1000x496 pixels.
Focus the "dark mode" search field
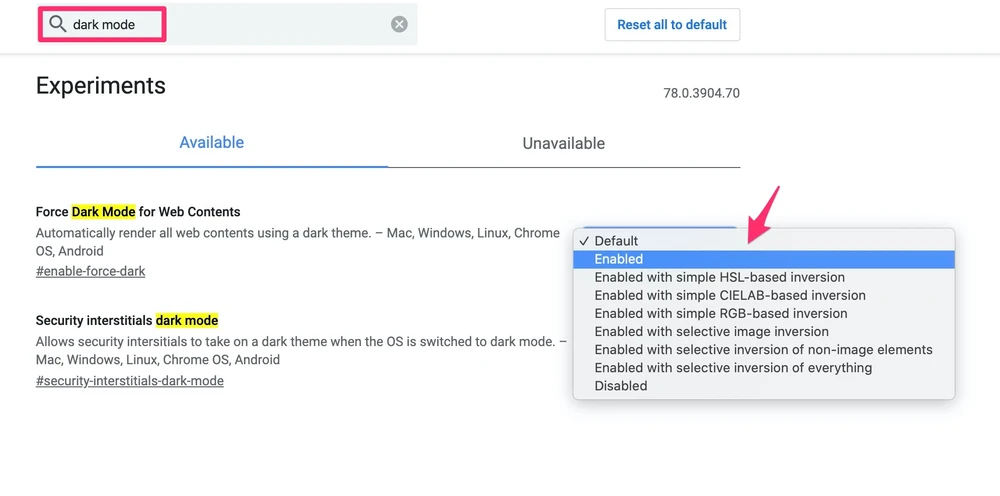(230, 24)
